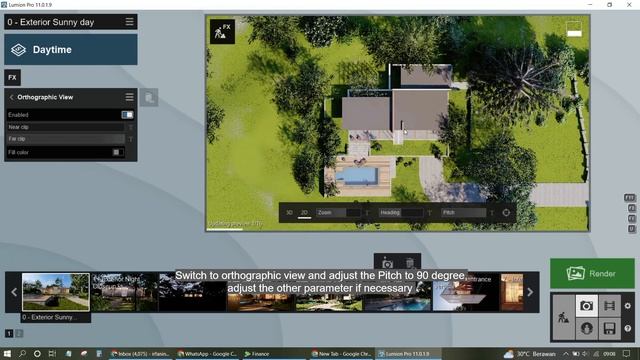This screenshot has width=640, height=360.
Task: Click the aspect ratio box in preview corner
Action: [574, 29]
